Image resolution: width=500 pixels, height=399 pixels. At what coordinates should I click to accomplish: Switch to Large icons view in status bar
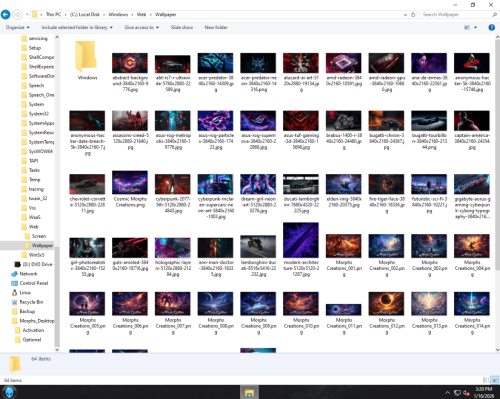(495, 380)
